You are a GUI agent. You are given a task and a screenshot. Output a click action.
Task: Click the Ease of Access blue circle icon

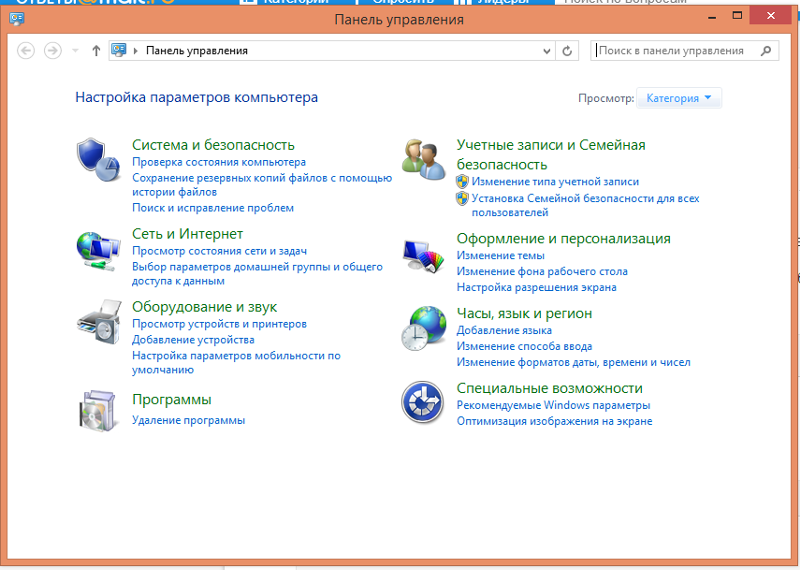423,403
